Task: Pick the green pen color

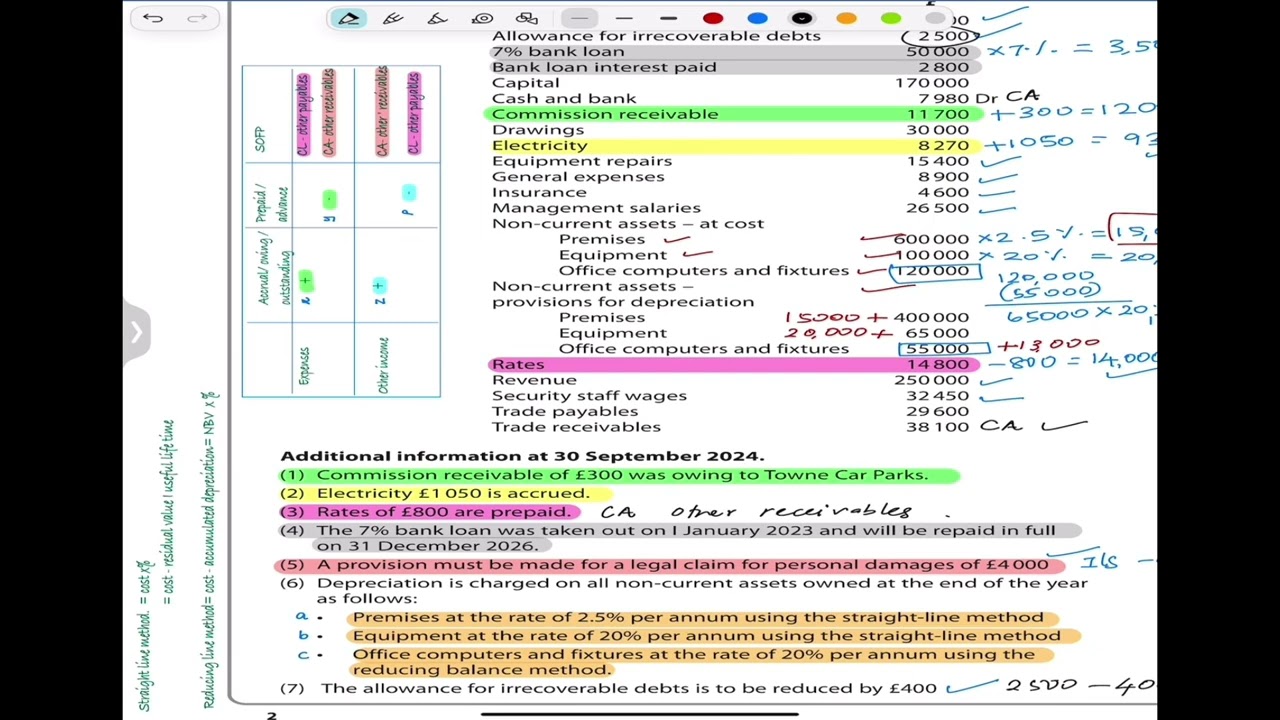Action: click(890, 18)
